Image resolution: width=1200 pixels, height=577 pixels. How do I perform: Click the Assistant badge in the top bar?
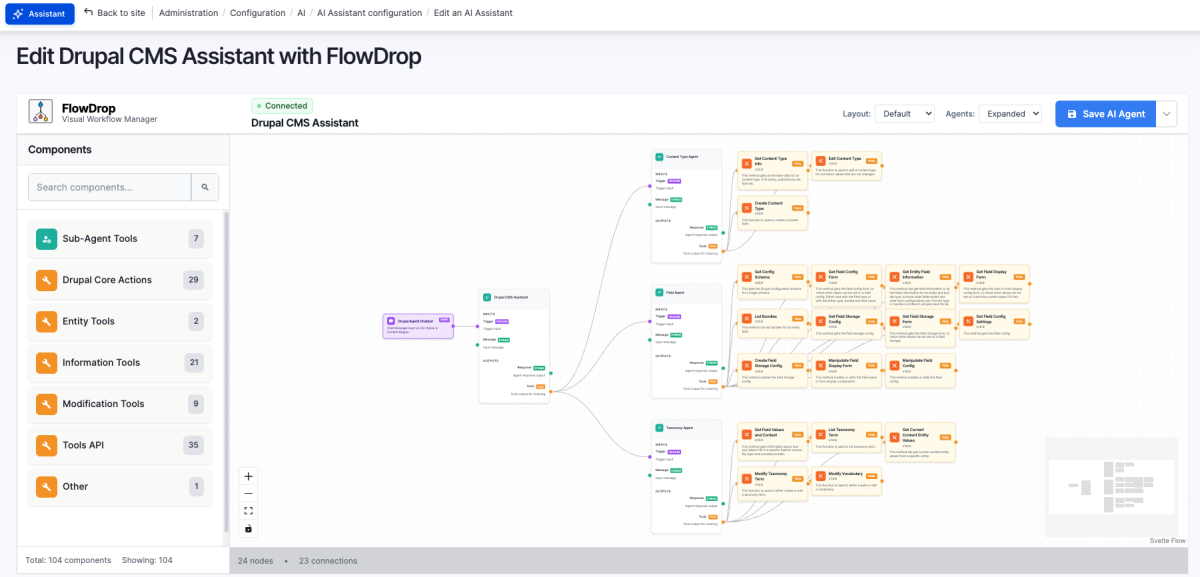[x=40, y=13]
